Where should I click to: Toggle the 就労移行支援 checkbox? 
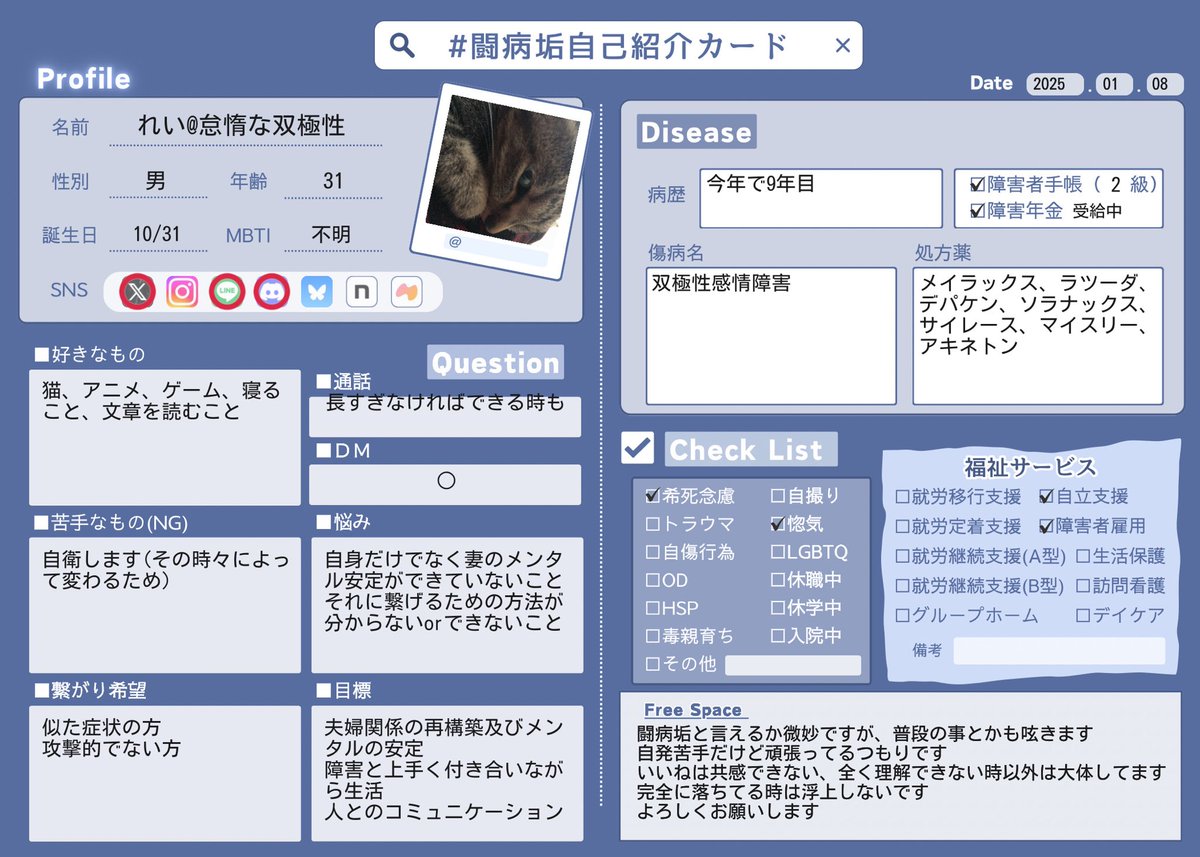(x=902, y=497)
